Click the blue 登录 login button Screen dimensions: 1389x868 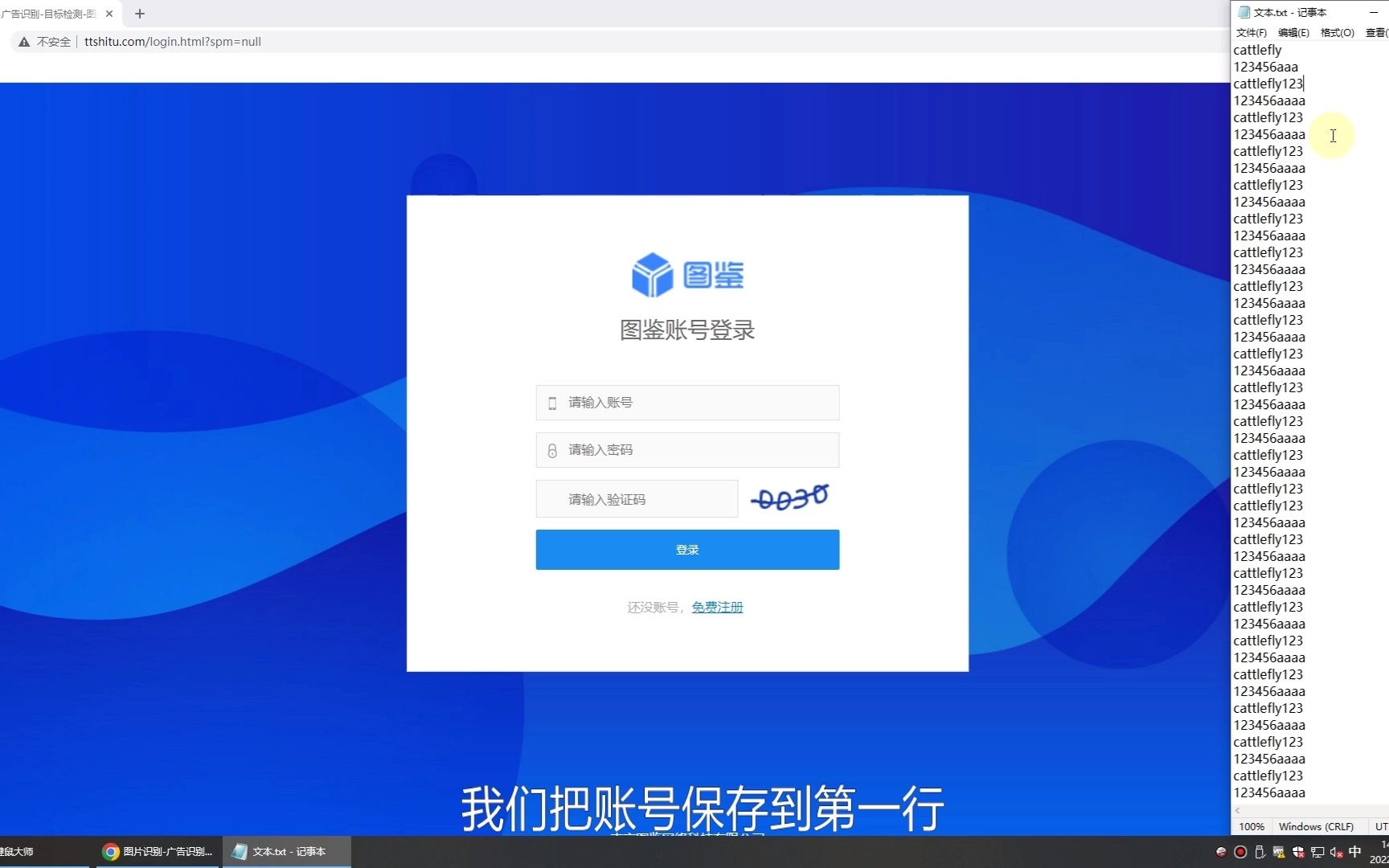pos(687,550)
